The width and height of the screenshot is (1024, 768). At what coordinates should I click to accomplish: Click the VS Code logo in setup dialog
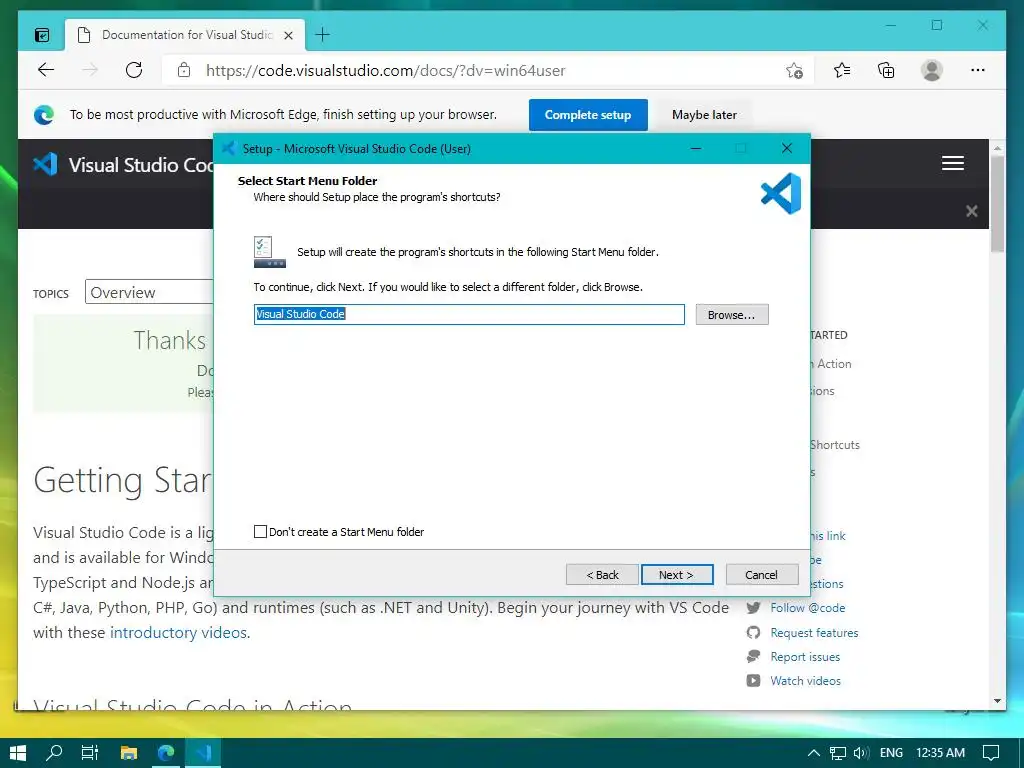(781, 194)
